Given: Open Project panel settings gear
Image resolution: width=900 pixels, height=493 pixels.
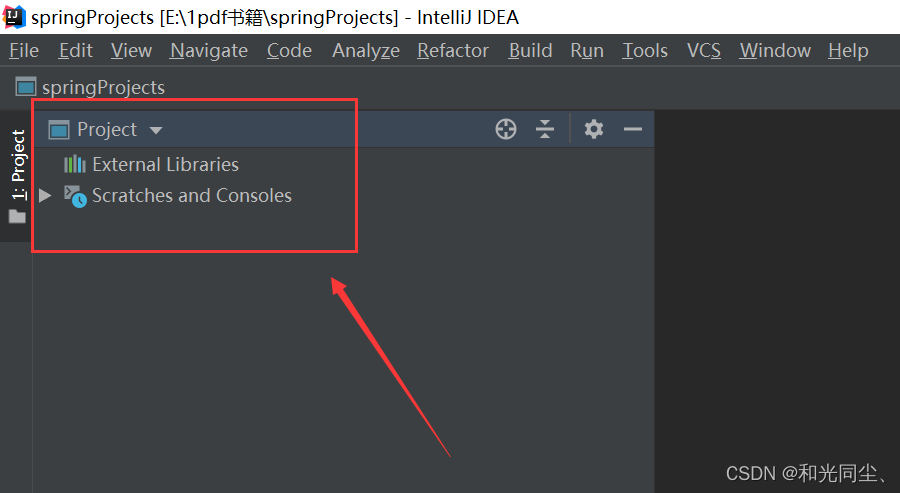Looking at the screenshot, I should click(594, 129).
